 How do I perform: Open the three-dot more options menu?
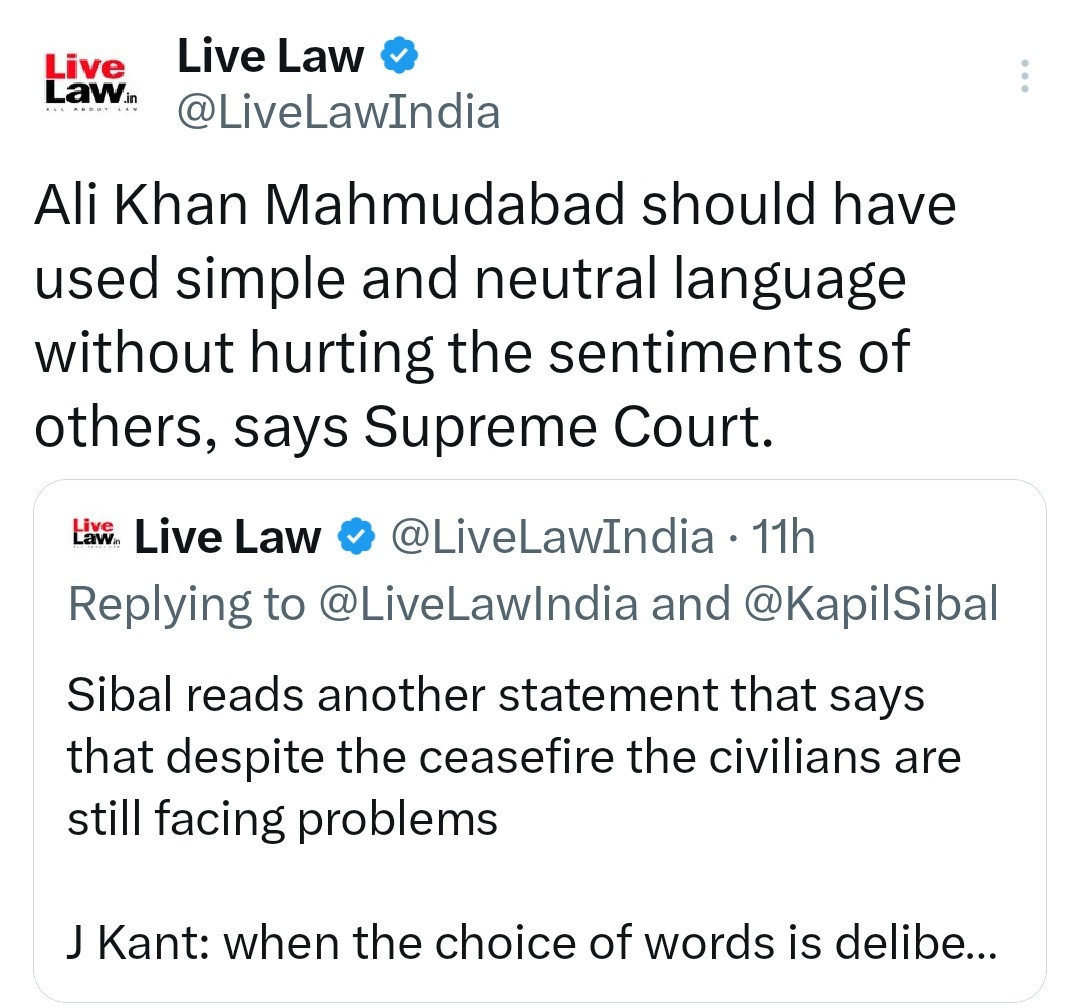point(1024,76)
